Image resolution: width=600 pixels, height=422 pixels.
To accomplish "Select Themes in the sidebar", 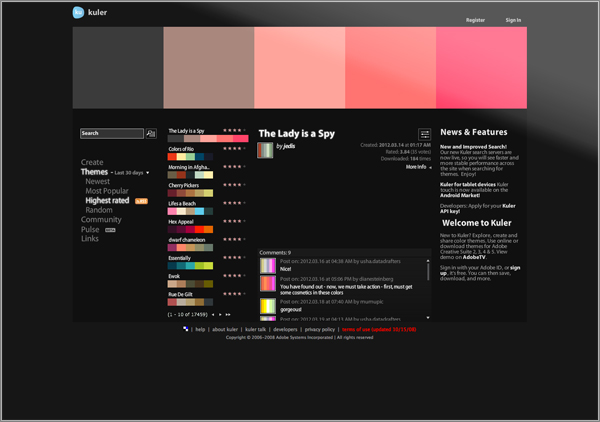I will point(94,172).
